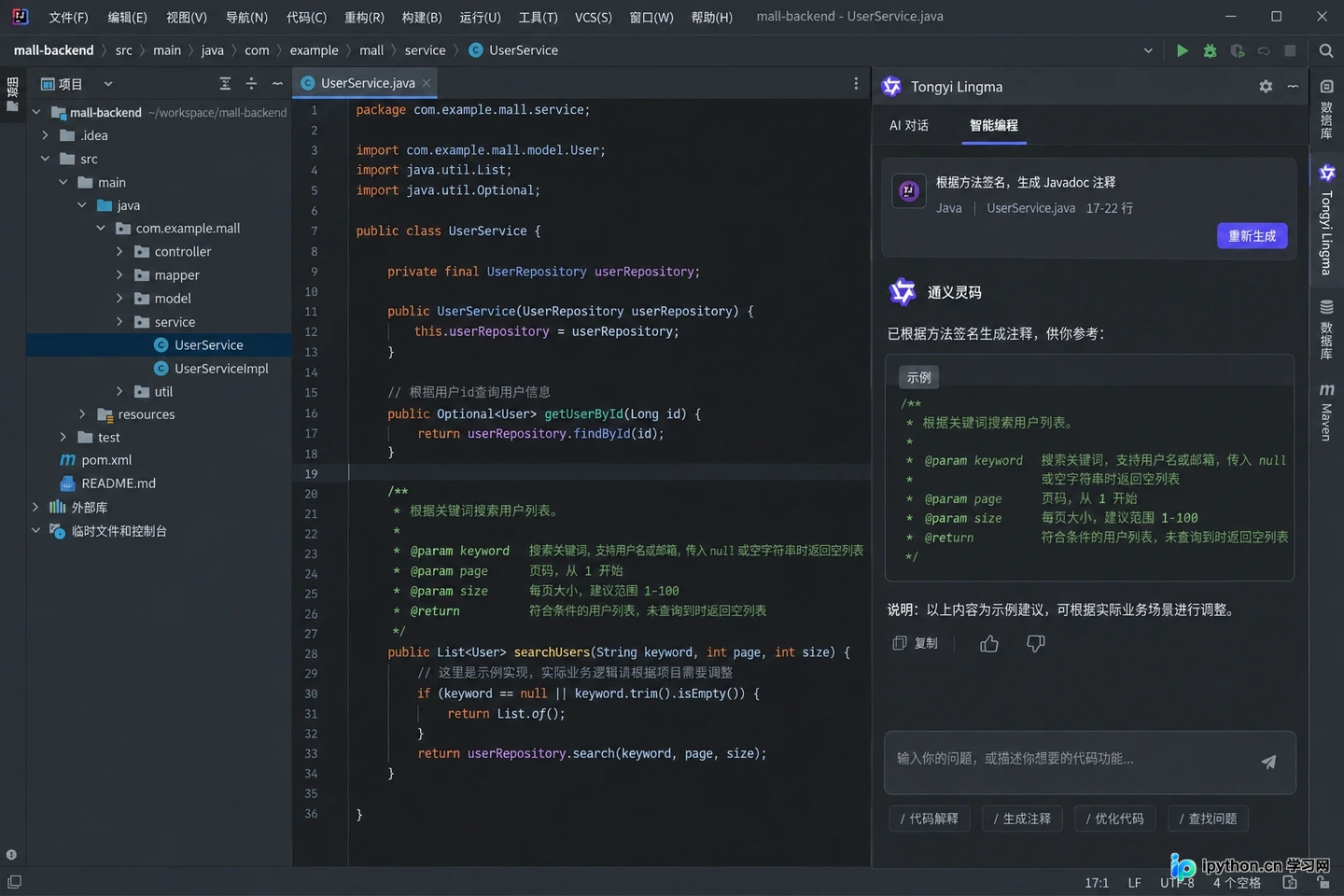The width and height of the screenshot is (1344, 896).
Task: Collapse the com.example.mall package
Action: pyautogui.click(x=101, y=229)
